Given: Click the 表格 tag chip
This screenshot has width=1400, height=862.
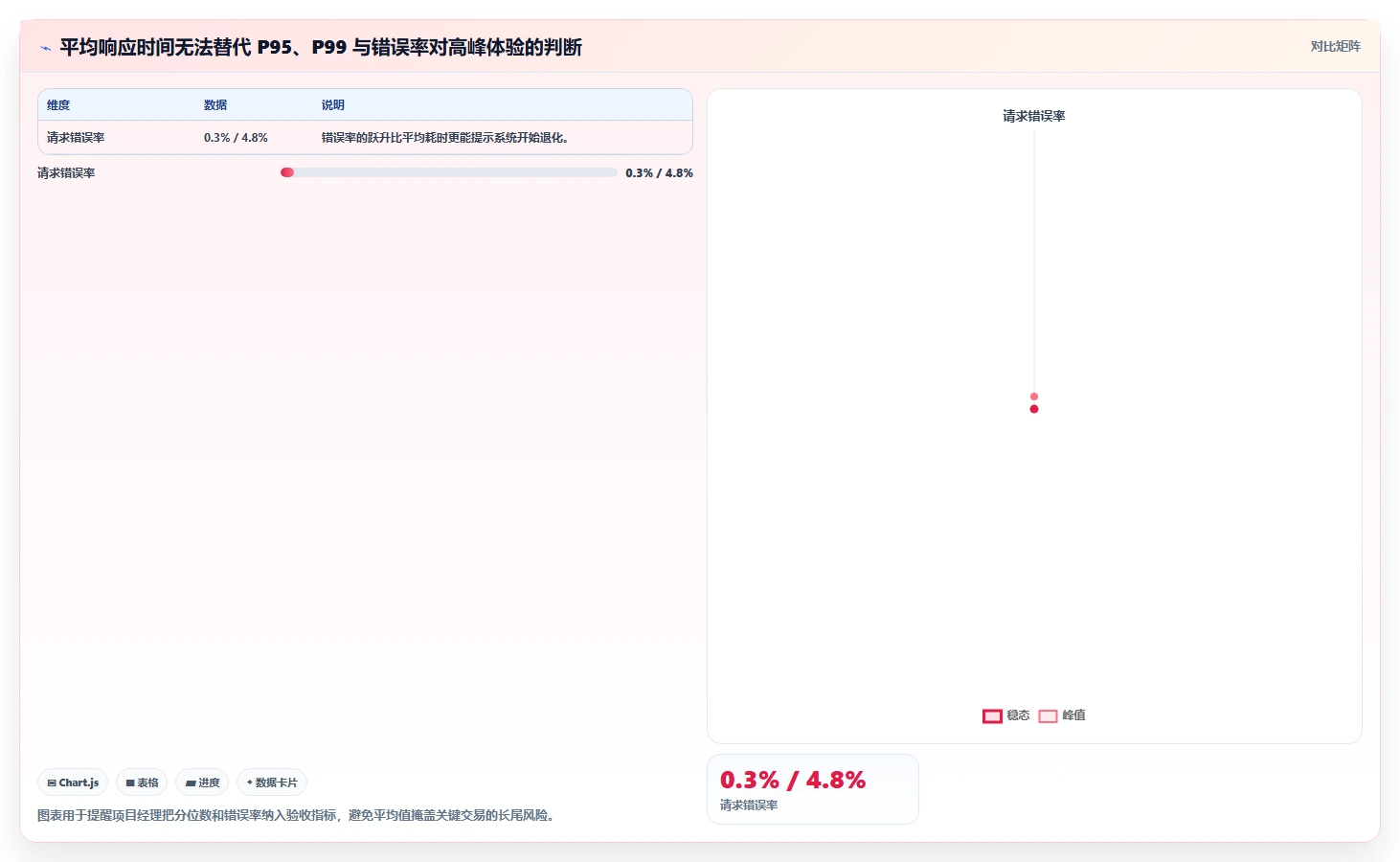Looking at the screenshot, I should [142, 783].
